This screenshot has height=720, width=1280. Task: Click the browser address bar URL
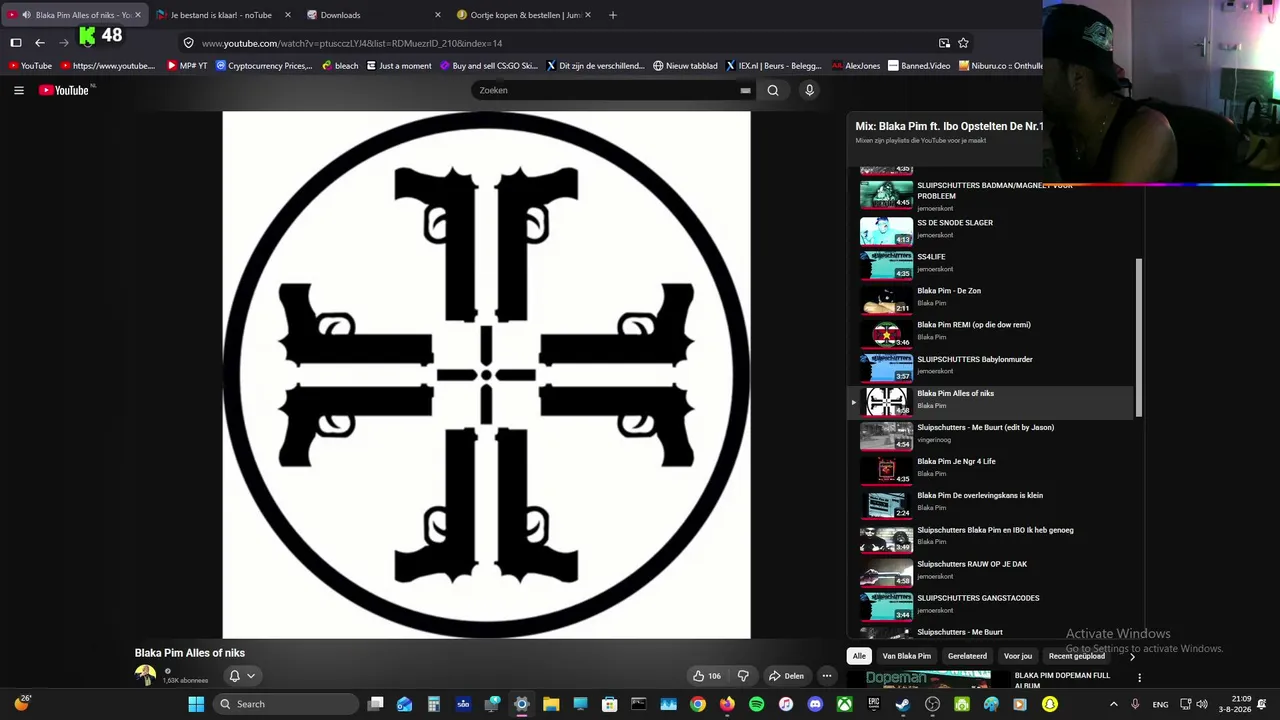click(x=352, y=43)
